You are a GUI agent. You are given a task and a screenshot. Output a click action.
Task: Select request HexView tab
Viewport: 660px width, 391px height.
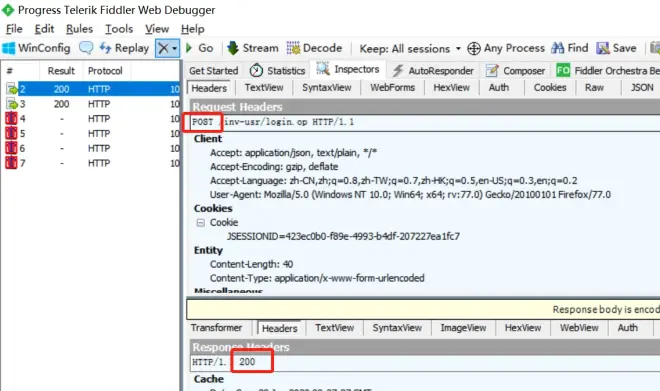click(x=451, y=88)
